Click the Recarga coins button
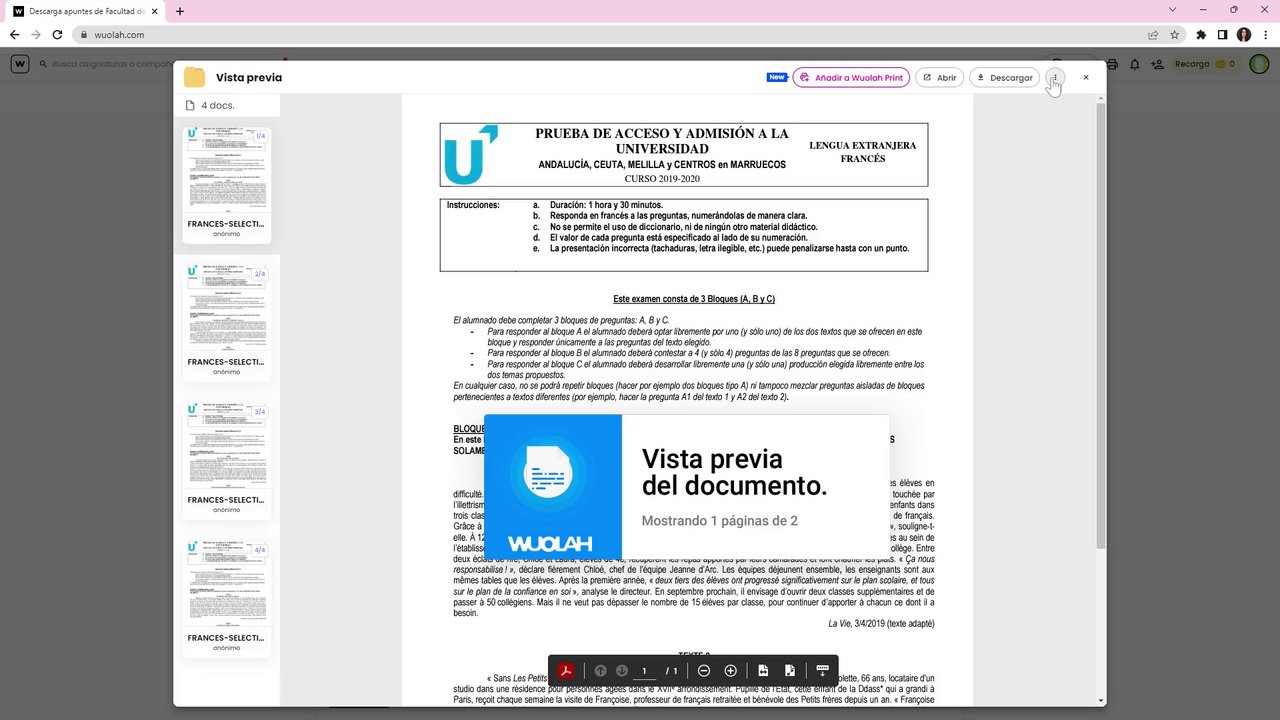The height and width of the screenshot is (720, 1280). tap(1204, 64)
